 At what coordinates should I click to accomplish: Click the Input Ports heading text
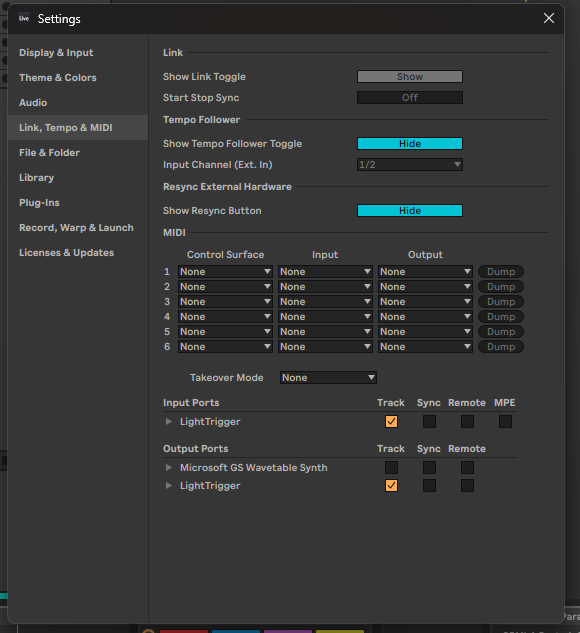coord(191,403)
